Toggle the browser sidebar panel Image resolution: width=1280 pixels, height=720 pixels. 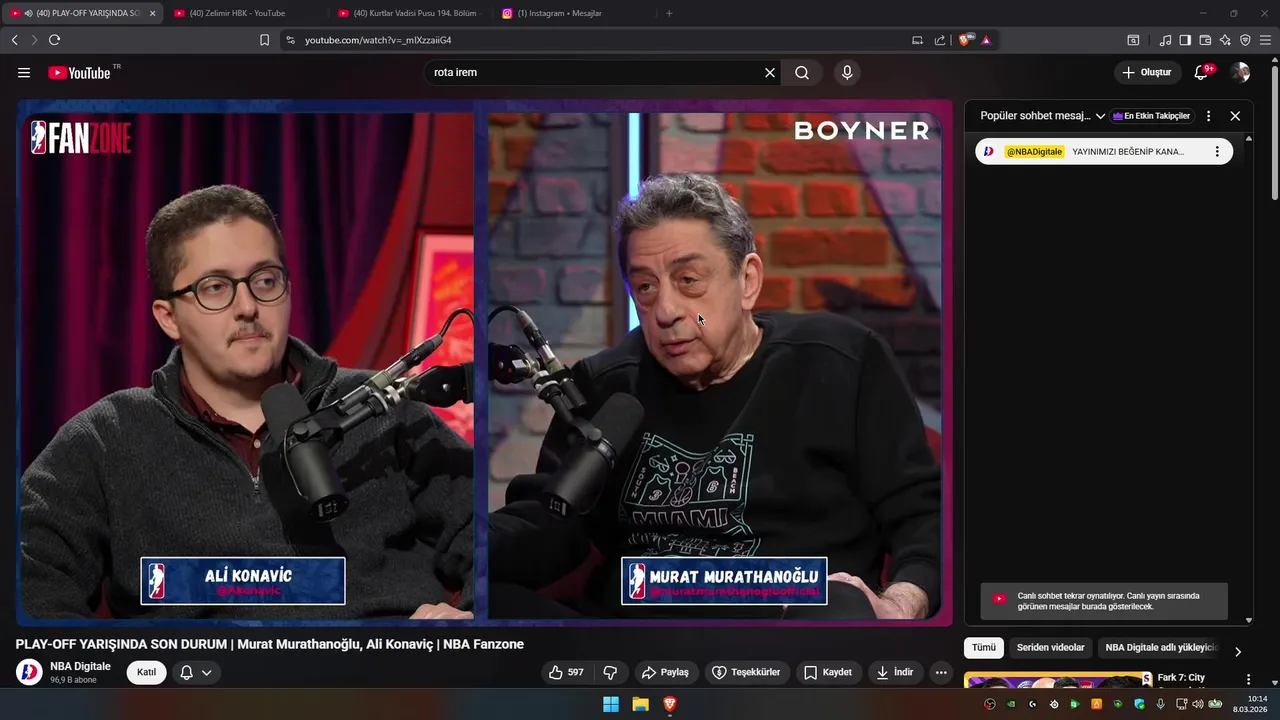[1185, 40]
